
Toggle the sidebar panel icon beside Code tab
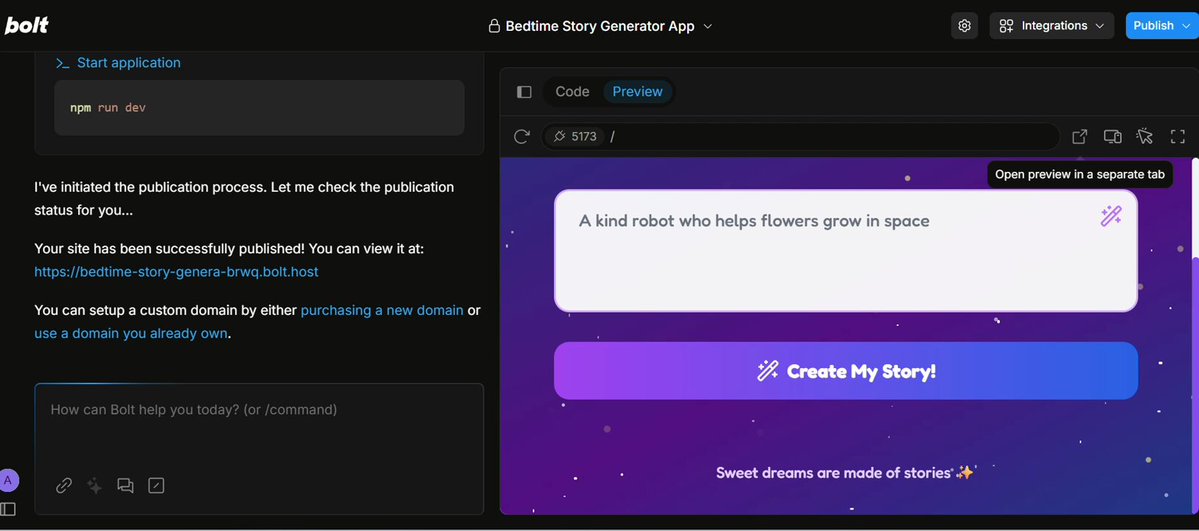point(524,92)
